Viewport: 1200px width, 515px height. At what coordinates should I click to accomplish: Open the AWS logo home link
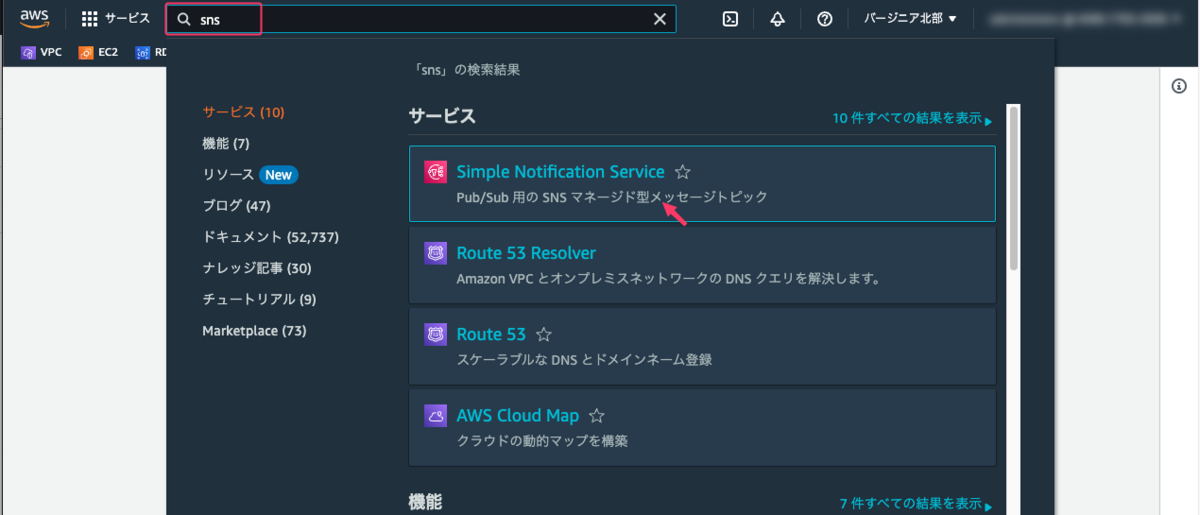click(34, 18)
